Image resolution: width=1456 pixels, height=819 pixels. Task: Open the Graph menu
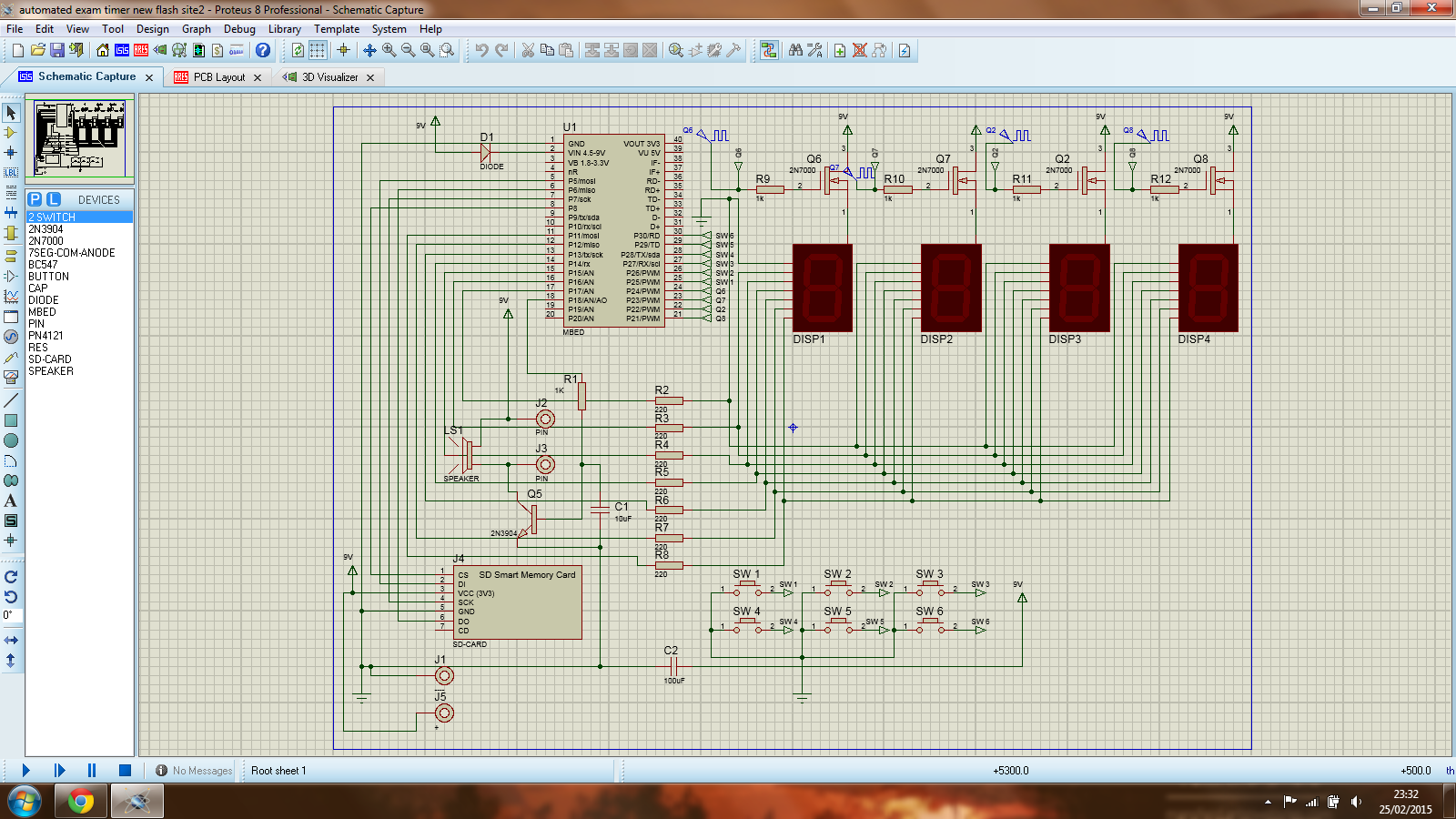[197, 29]
